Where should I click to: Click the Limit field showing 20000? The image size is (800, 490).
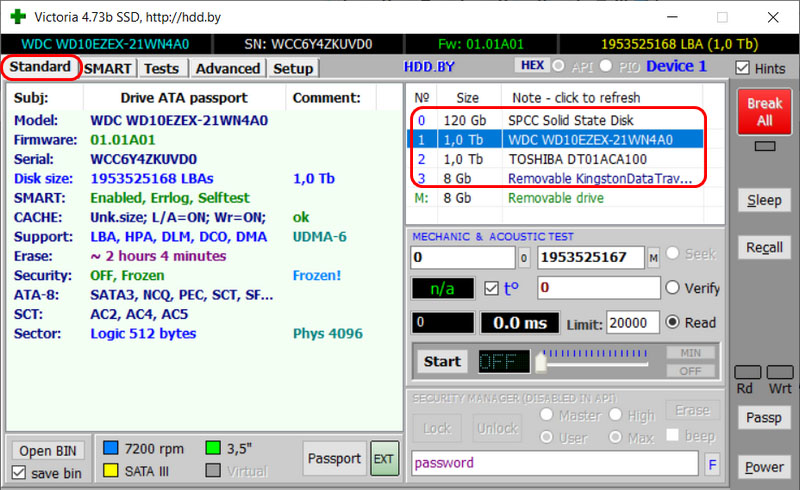(633, 323)
